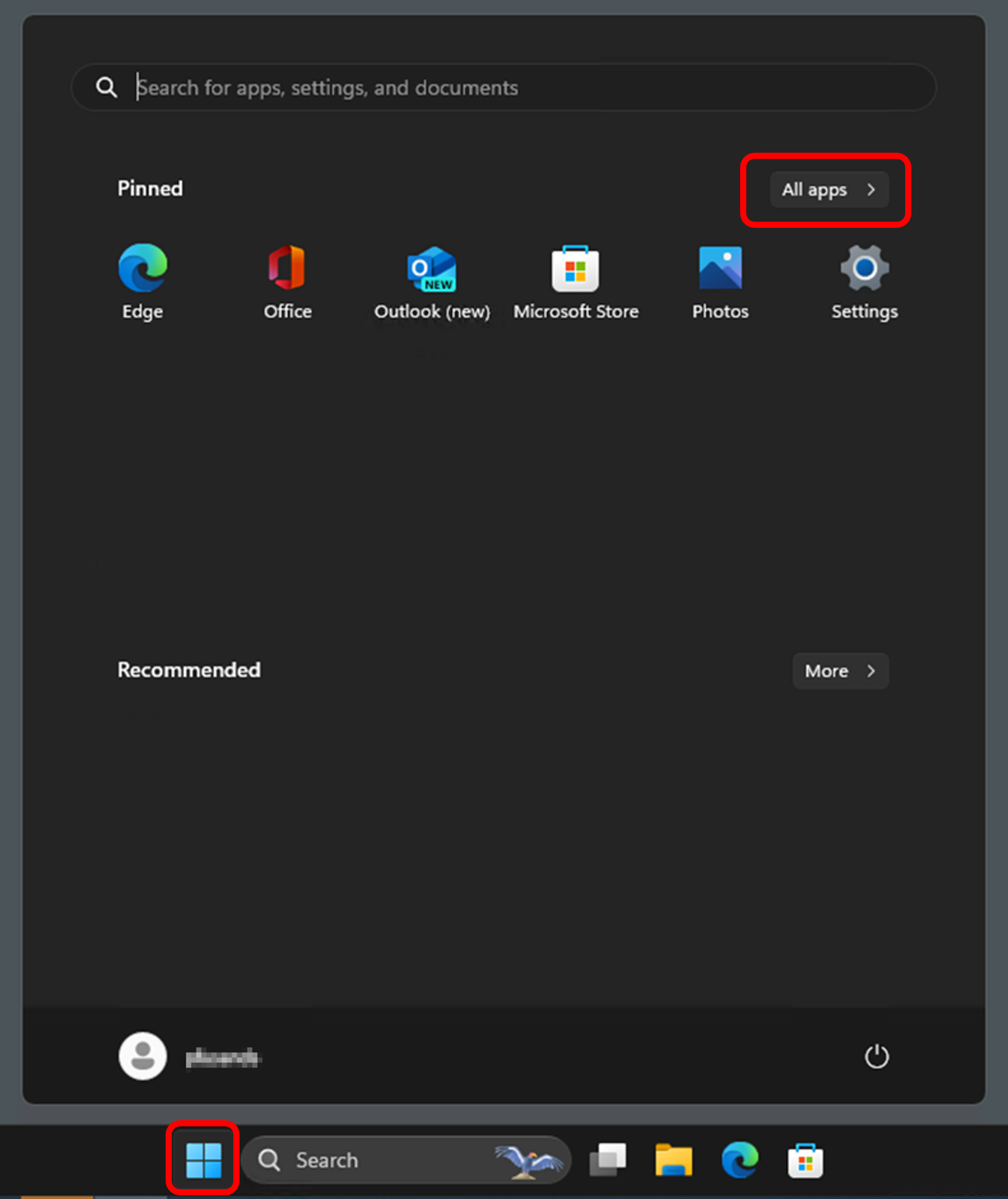Viewport: 1008px width, 1199px height.
Task: Click the bird illustration in the taskbar search
Action: [528, 1161]
